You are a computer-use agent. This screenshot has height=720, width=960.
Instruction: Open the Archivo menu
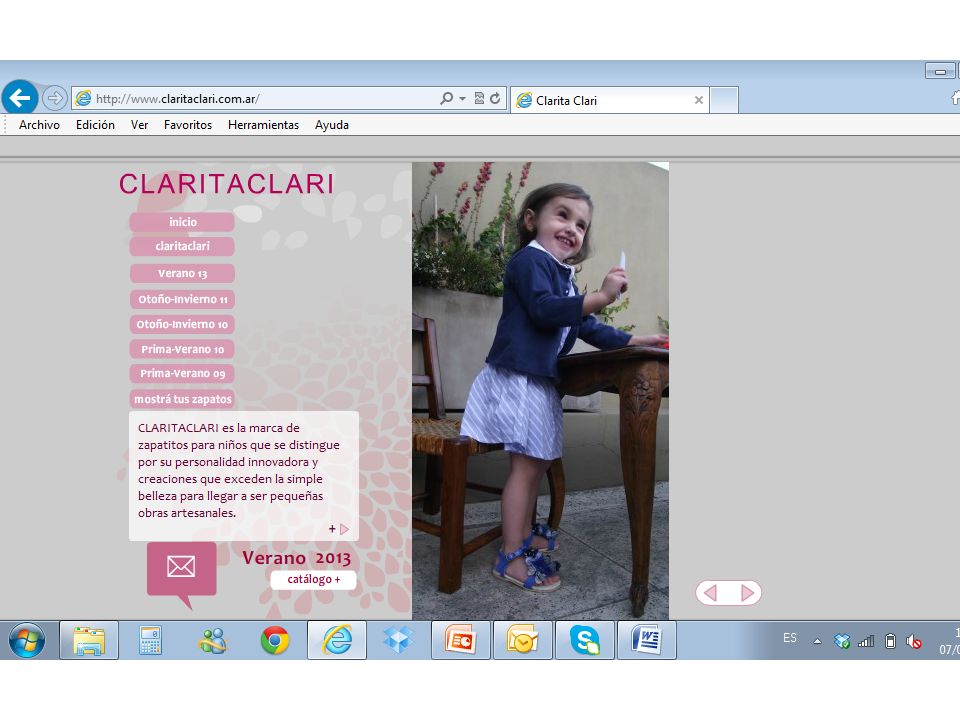[x=39, y=125]
